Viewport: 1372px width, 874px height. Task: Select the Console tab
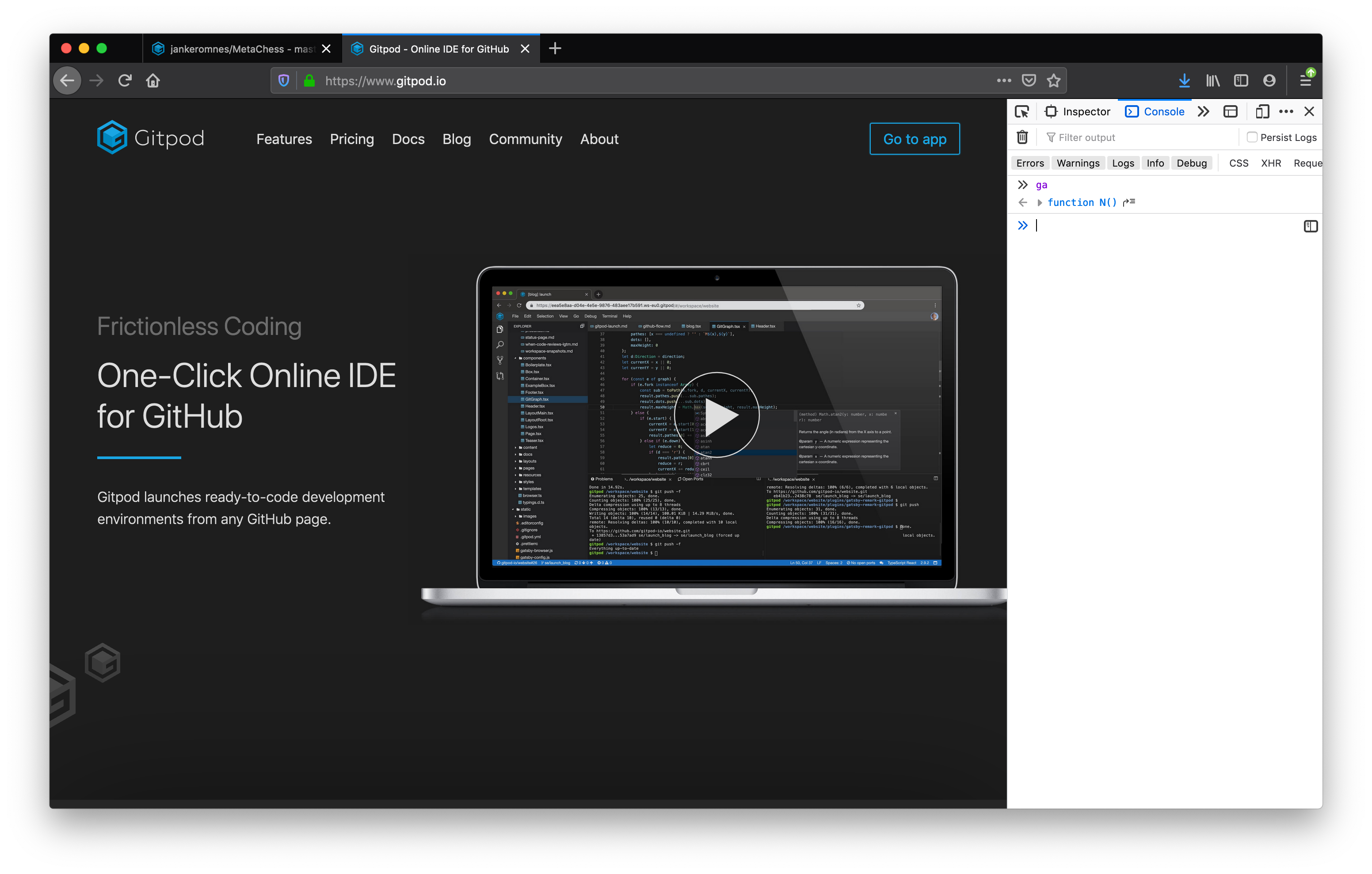click(1155, 112)
